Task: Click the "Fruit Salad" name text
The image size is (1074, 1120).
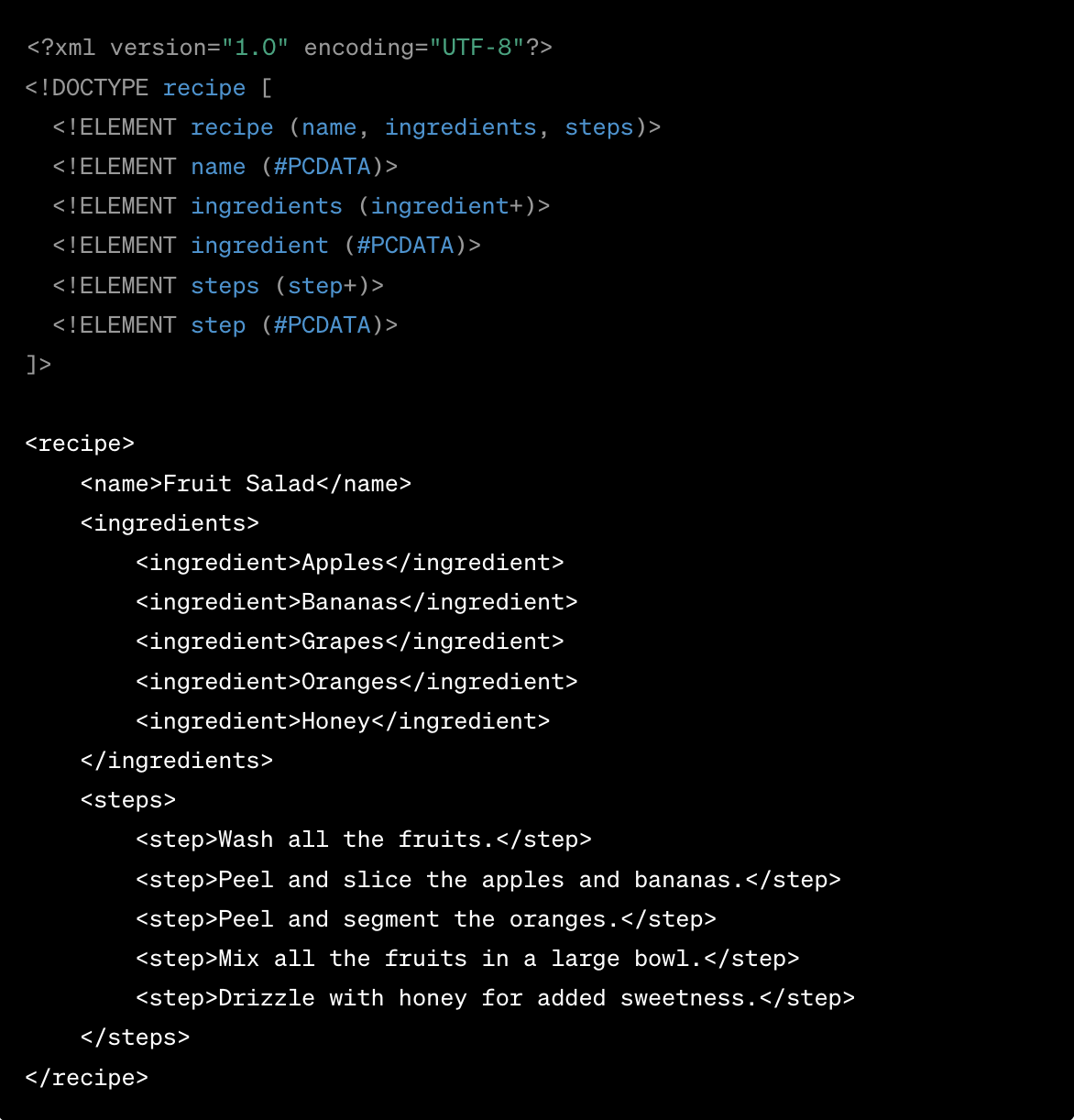Action: coord(239,483)
